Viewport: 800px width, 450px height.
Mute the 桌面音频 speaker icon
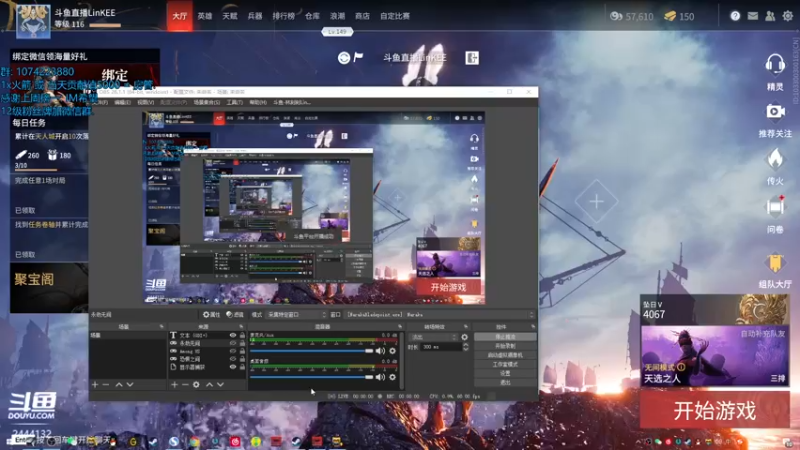click(x=380, y=377)
